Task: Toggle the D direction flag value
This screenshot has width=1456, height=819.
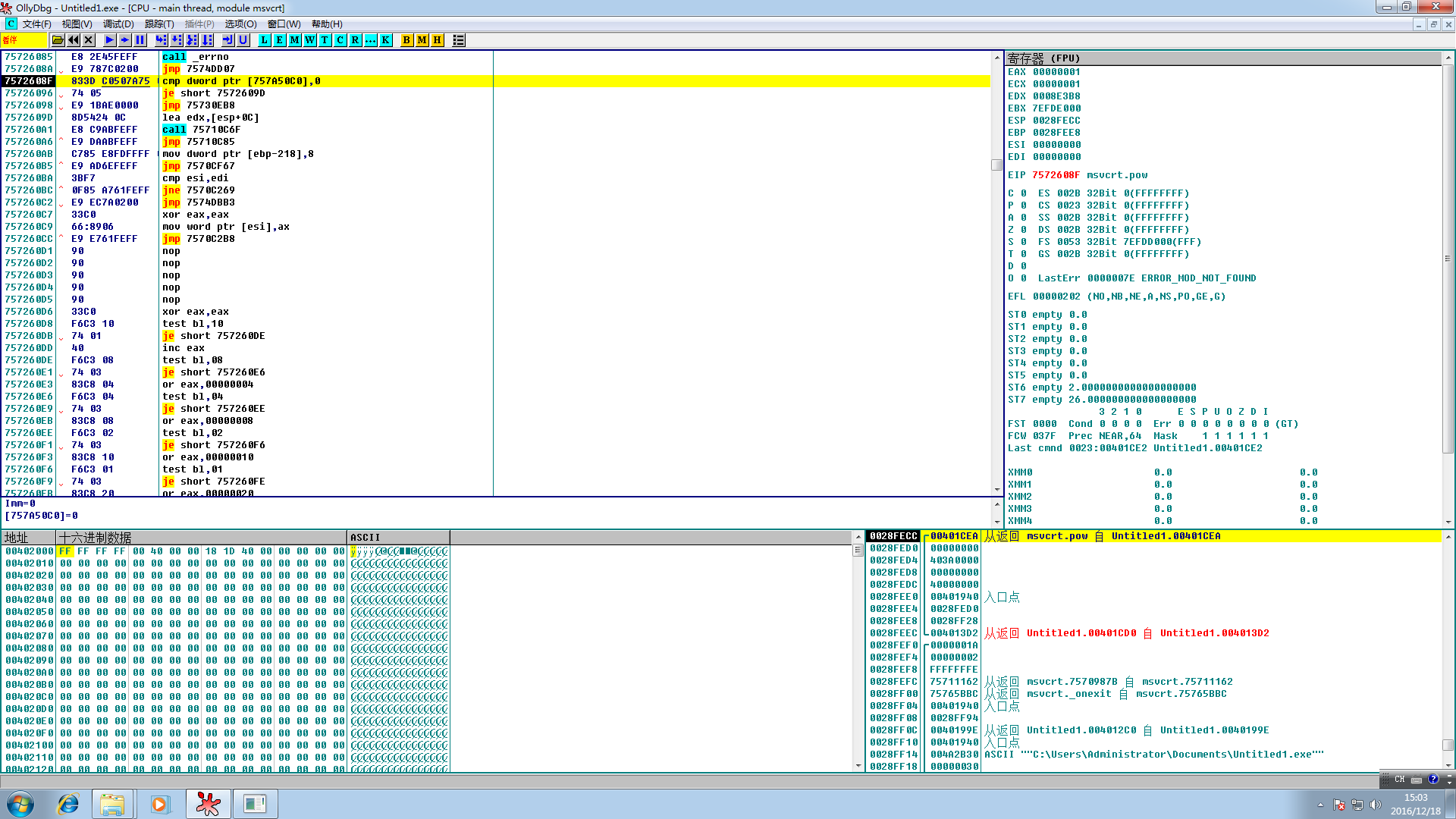Action: [x=1024, y=266]
